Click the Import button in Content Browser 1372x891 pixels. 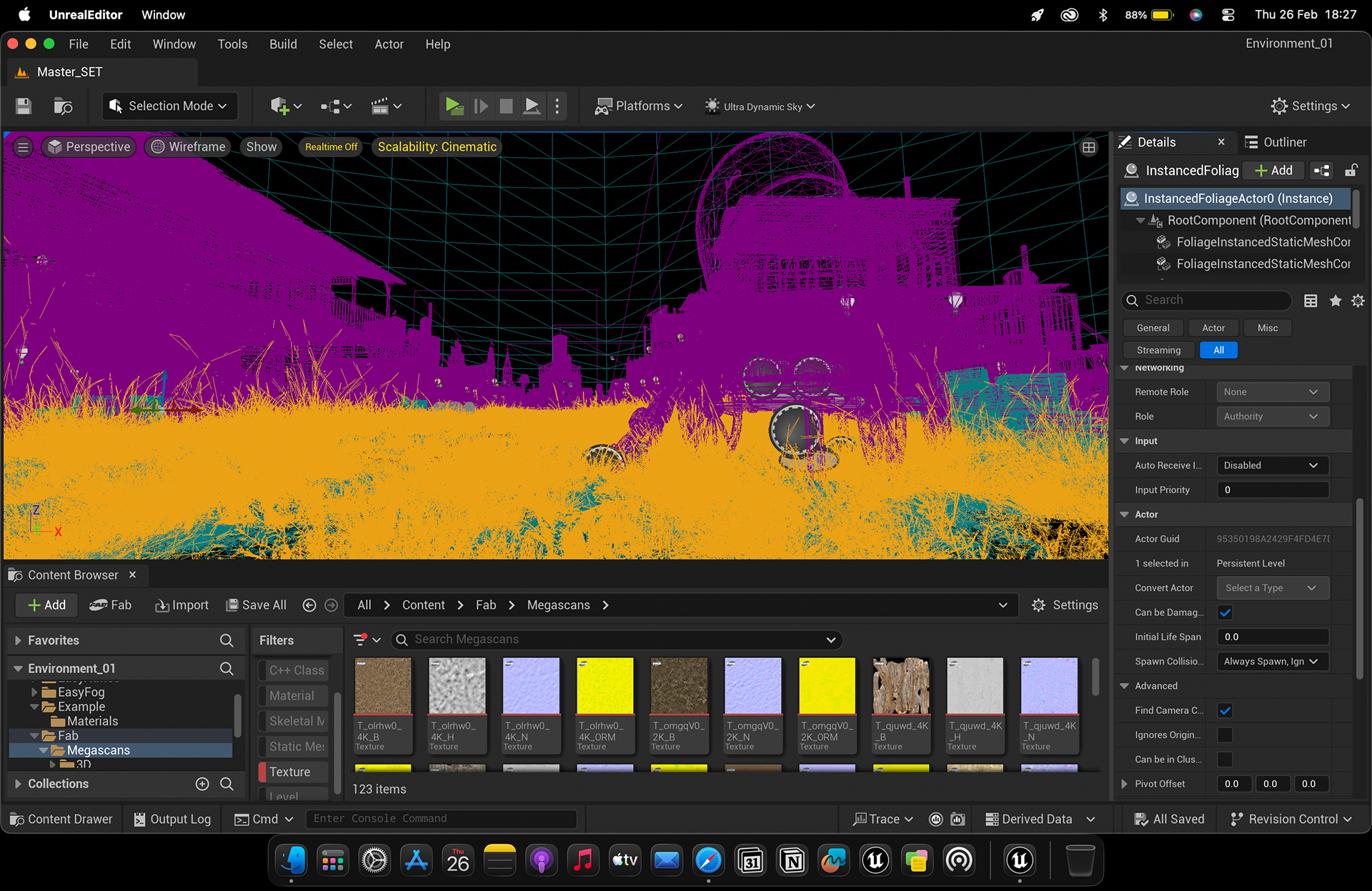tap(182, 605)
